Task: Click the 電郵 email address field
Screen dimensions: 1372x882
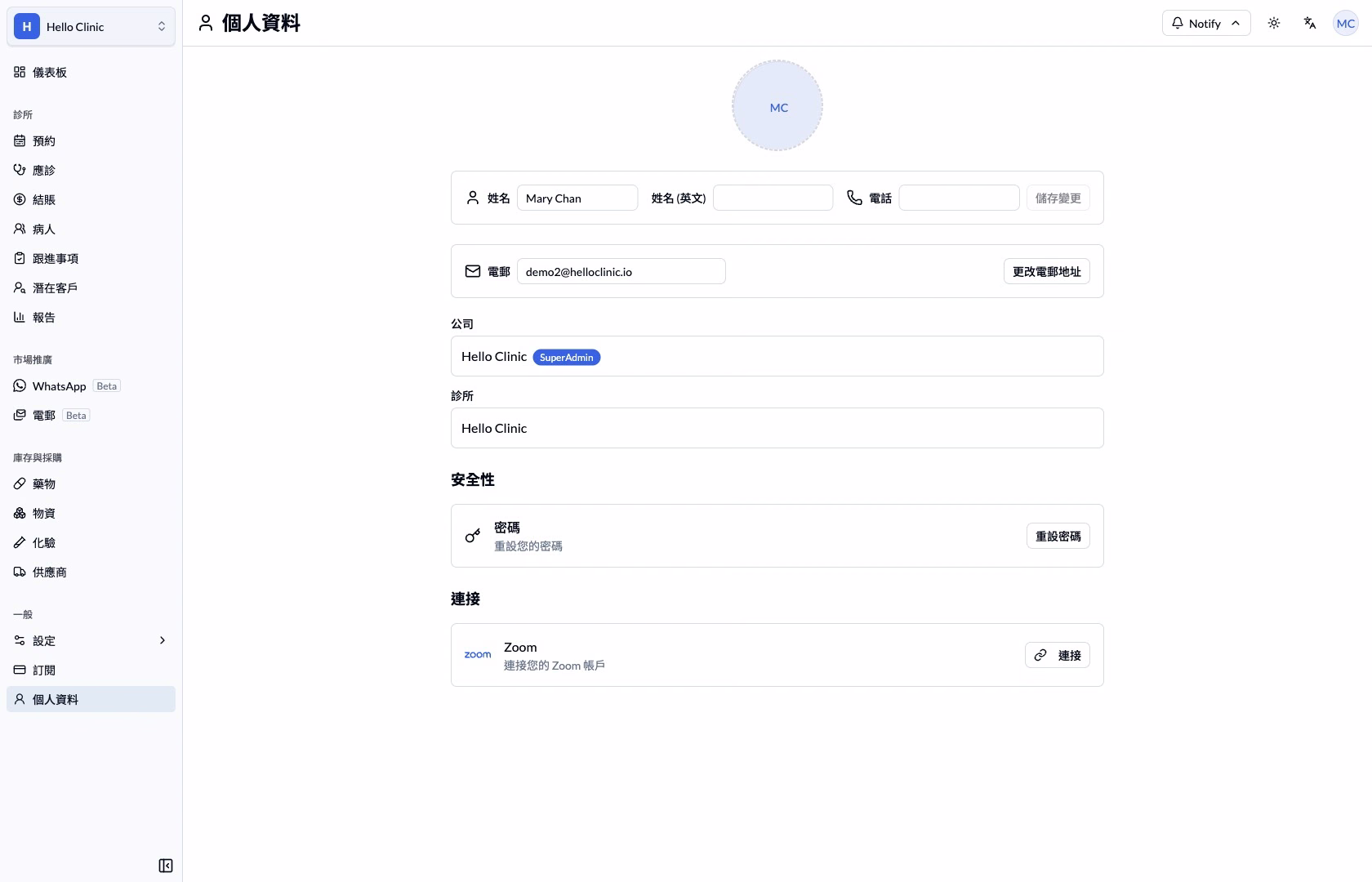Action: tap(621, 271)
